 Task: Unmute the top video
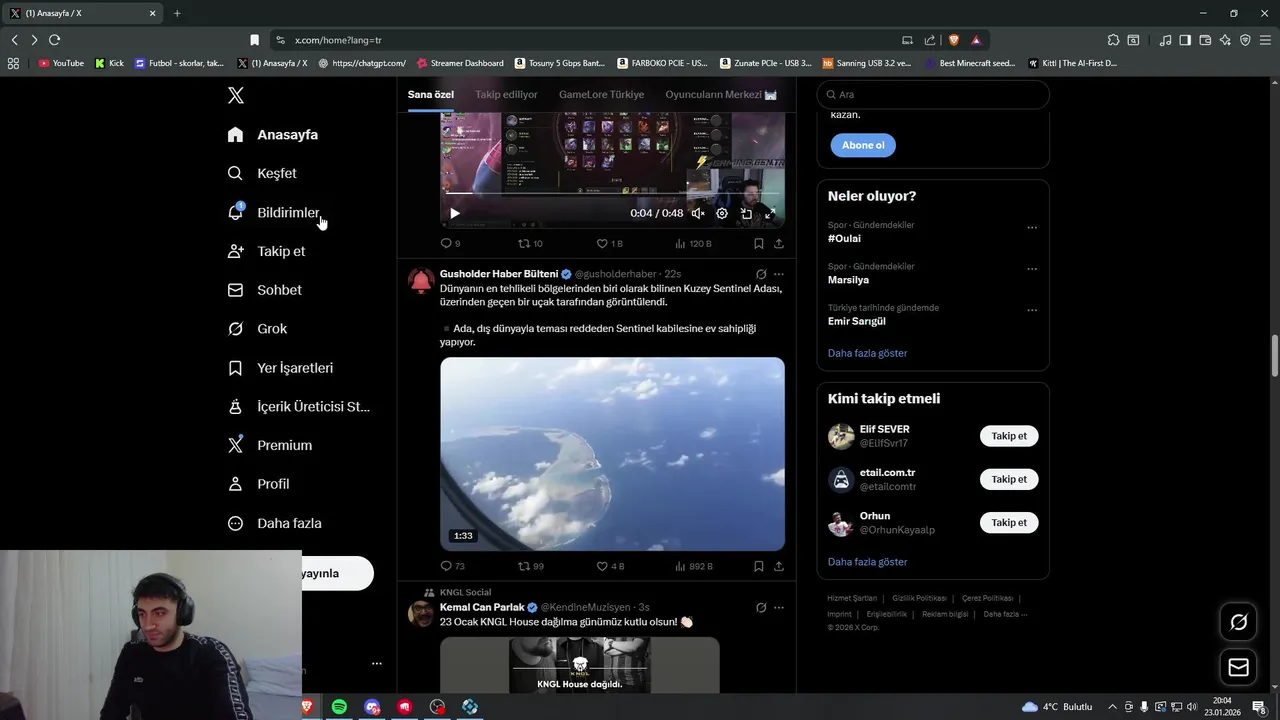pos(698,213)
